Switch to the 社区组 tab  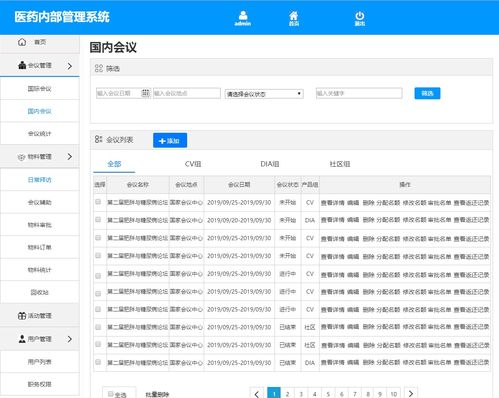coord(340,164)
